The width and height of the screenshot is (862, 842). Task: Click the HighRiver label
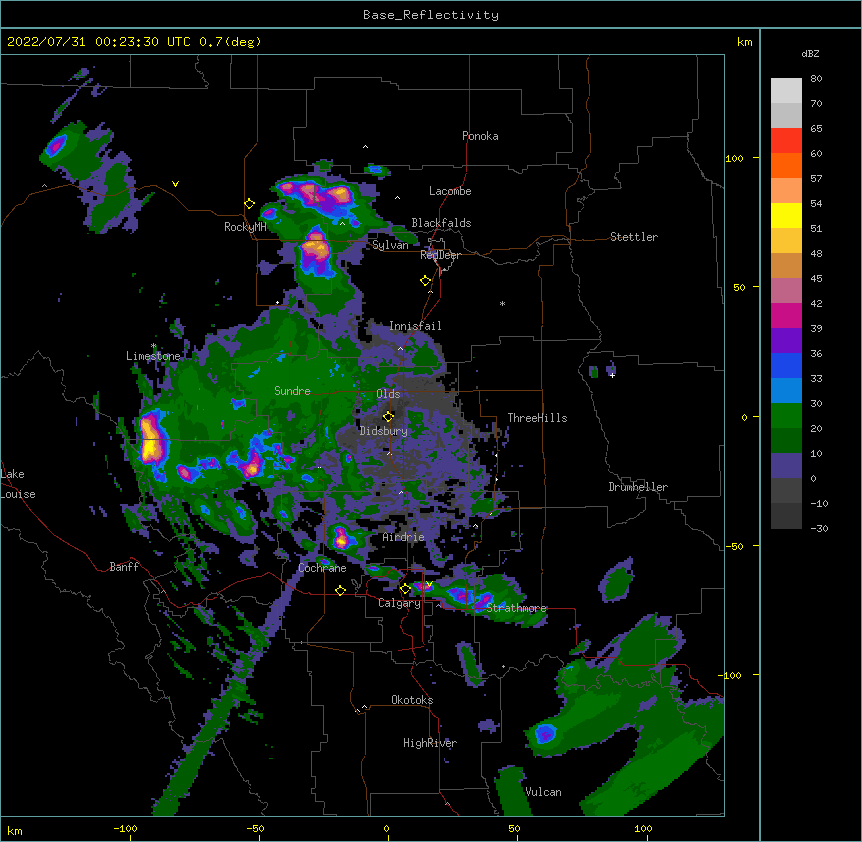click(x=430, y=743)
